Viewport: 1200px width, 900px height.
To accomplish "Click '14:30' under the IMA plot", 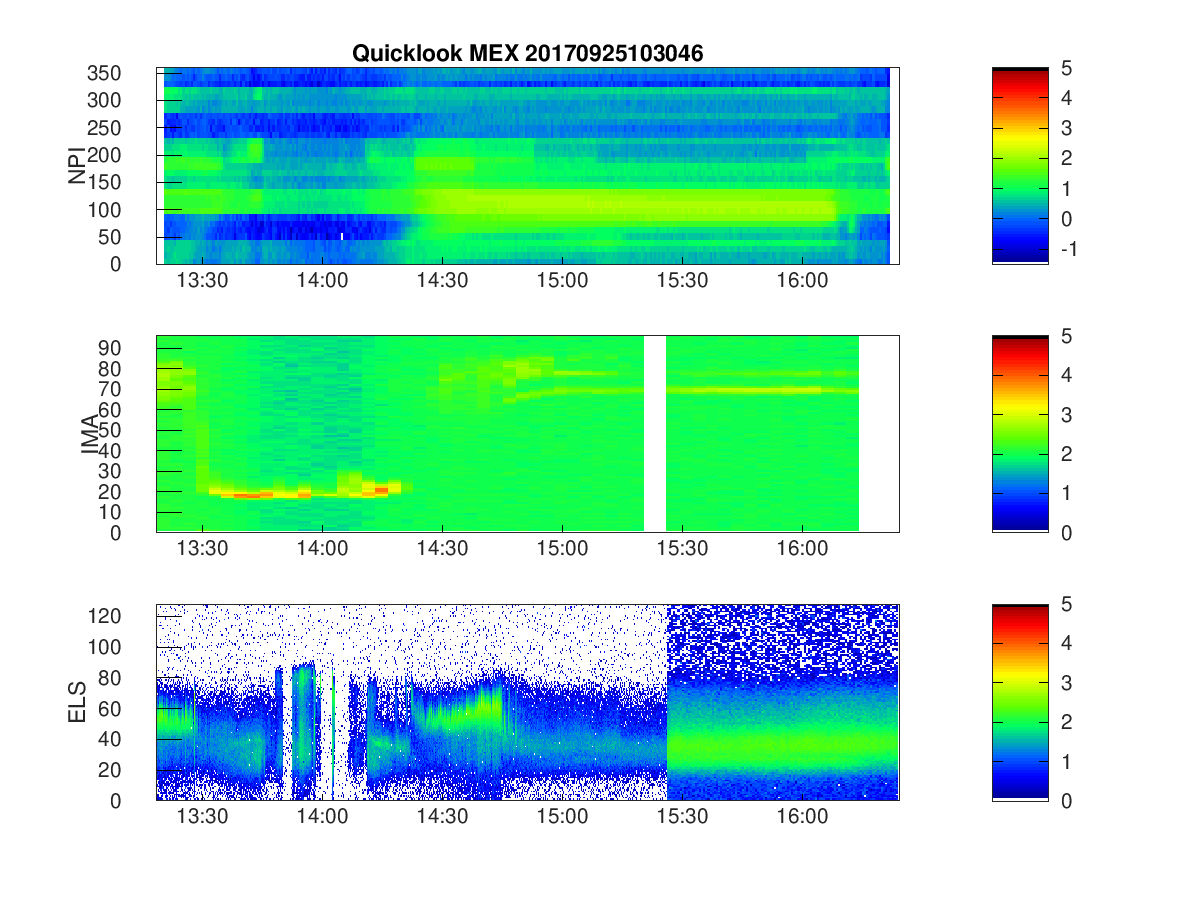I will pos(442,549).
